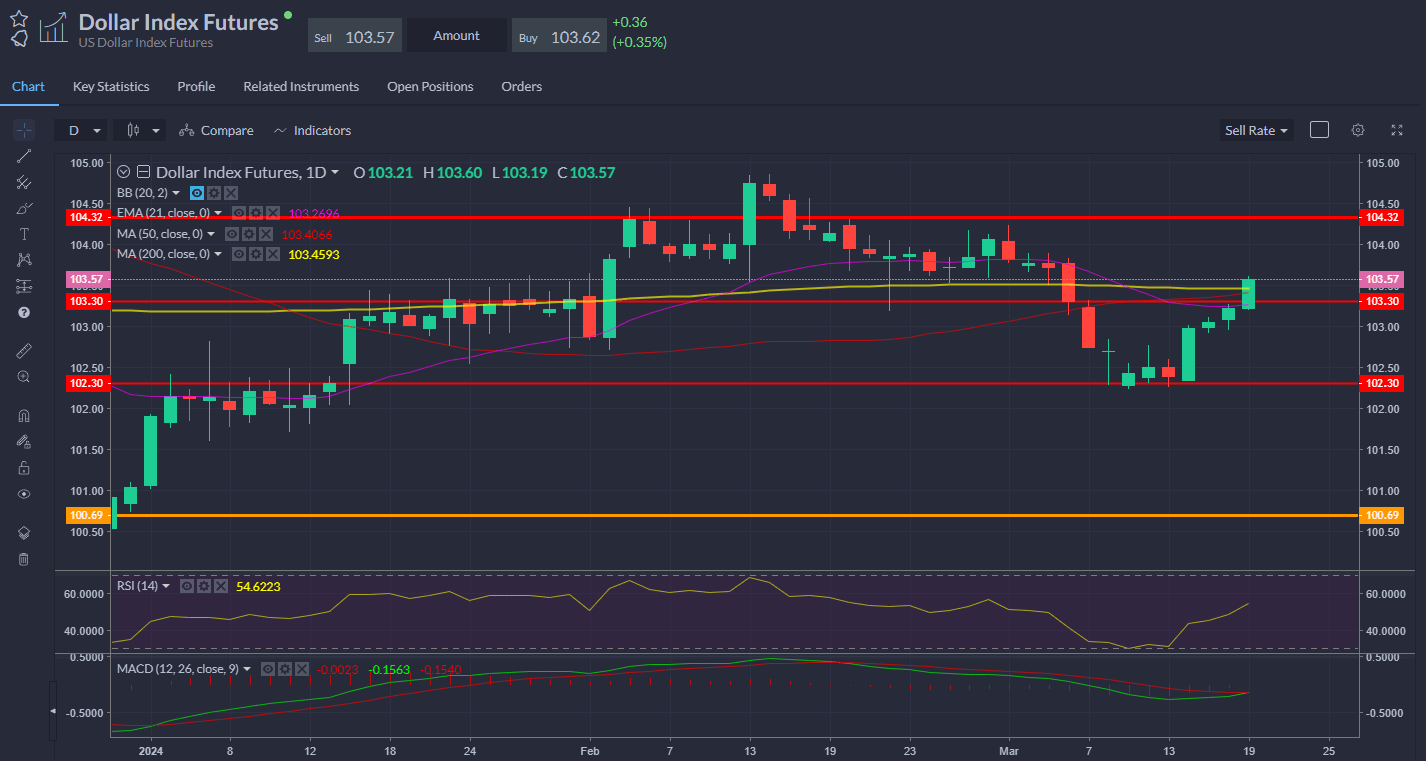Click the Buy 103.62 button

pos(559,36)
